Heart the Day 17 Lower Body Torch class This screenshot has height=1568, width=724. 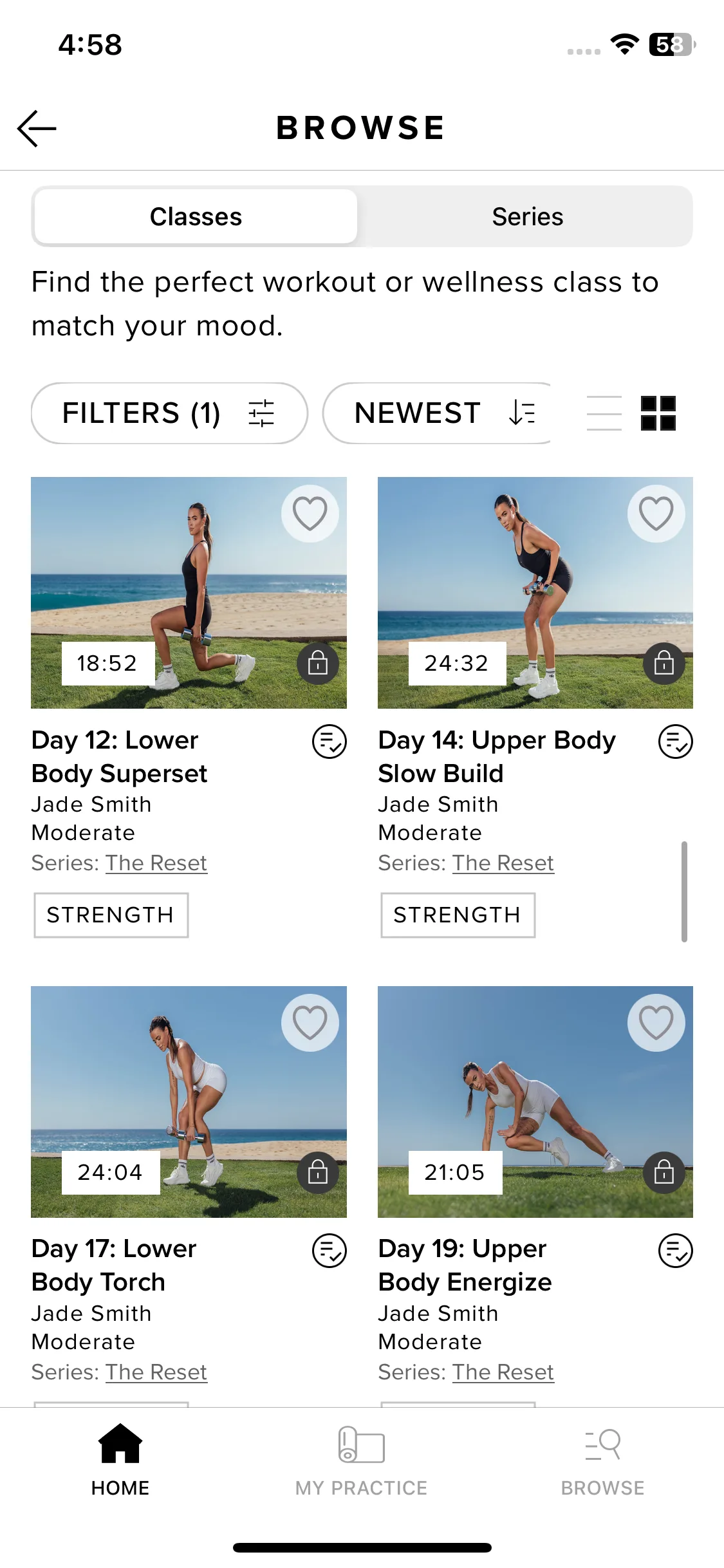(x=310, y=1023)
